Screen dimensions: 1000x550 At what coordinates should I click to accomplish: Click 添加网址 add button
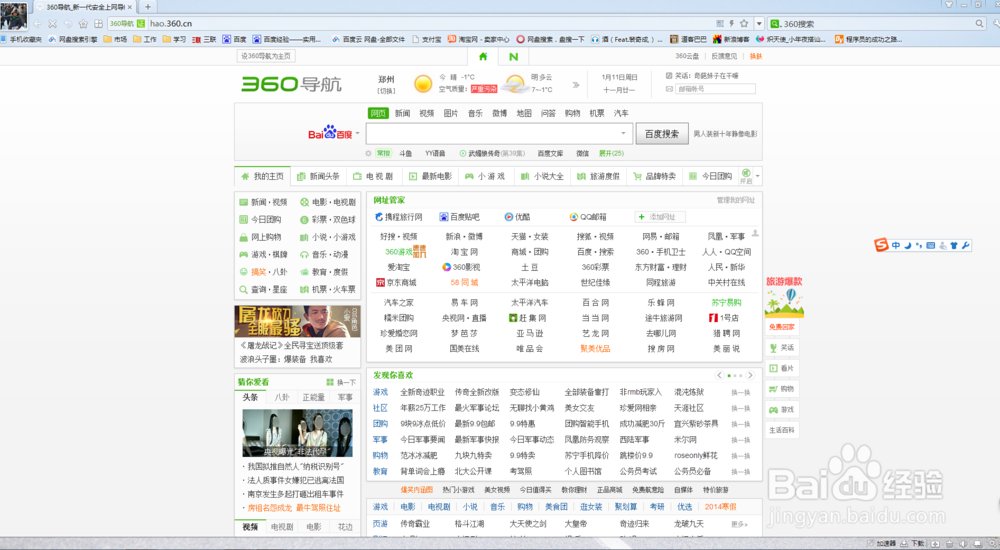pyautogui.click(x=659, y=217)
